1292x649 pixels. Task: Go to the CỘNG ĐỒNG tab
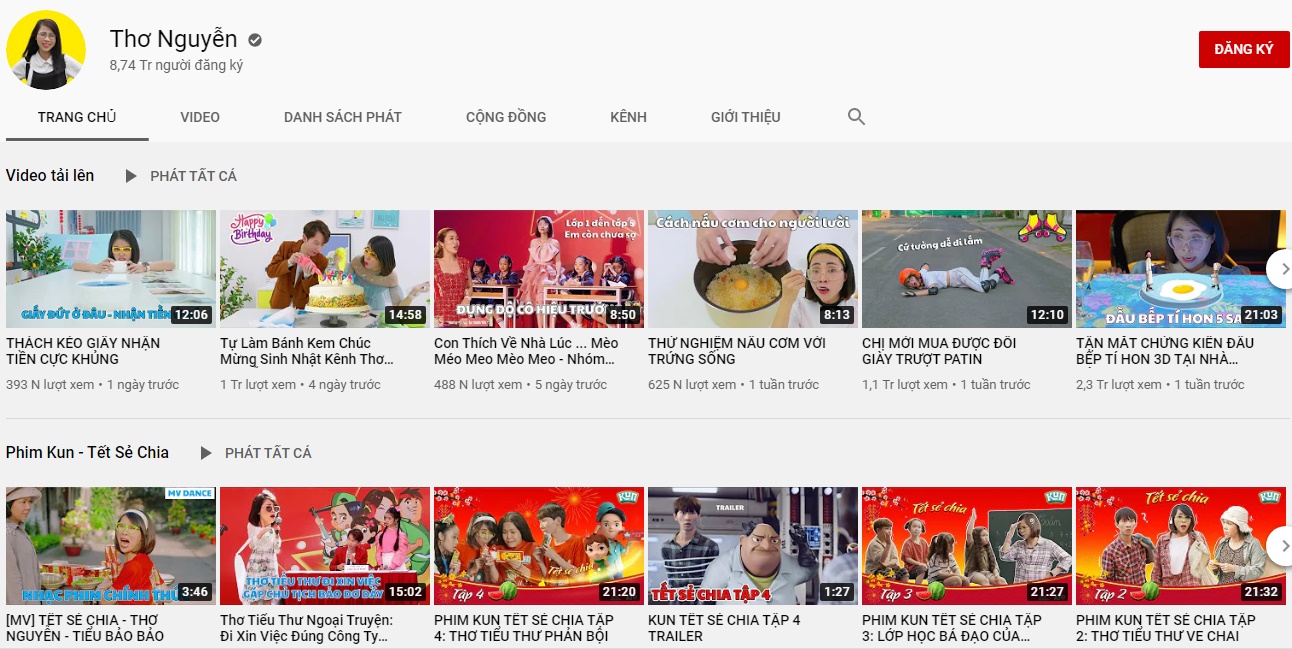(506, 117)
